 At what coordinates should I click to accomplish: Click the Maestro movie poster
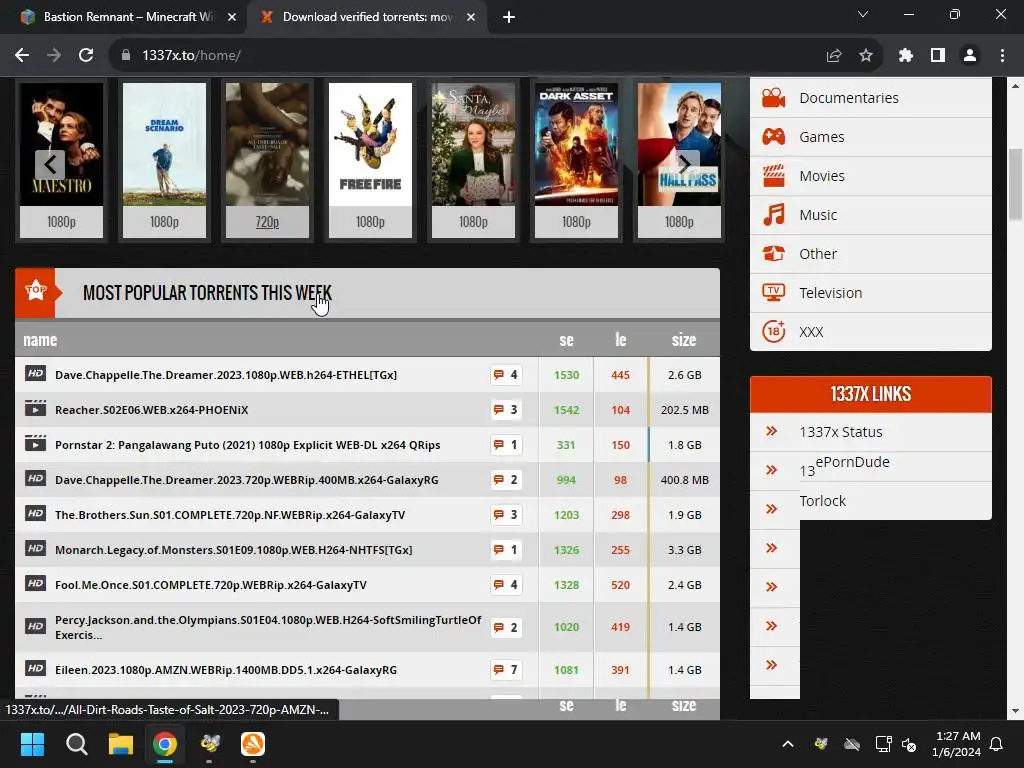point(61,144)
